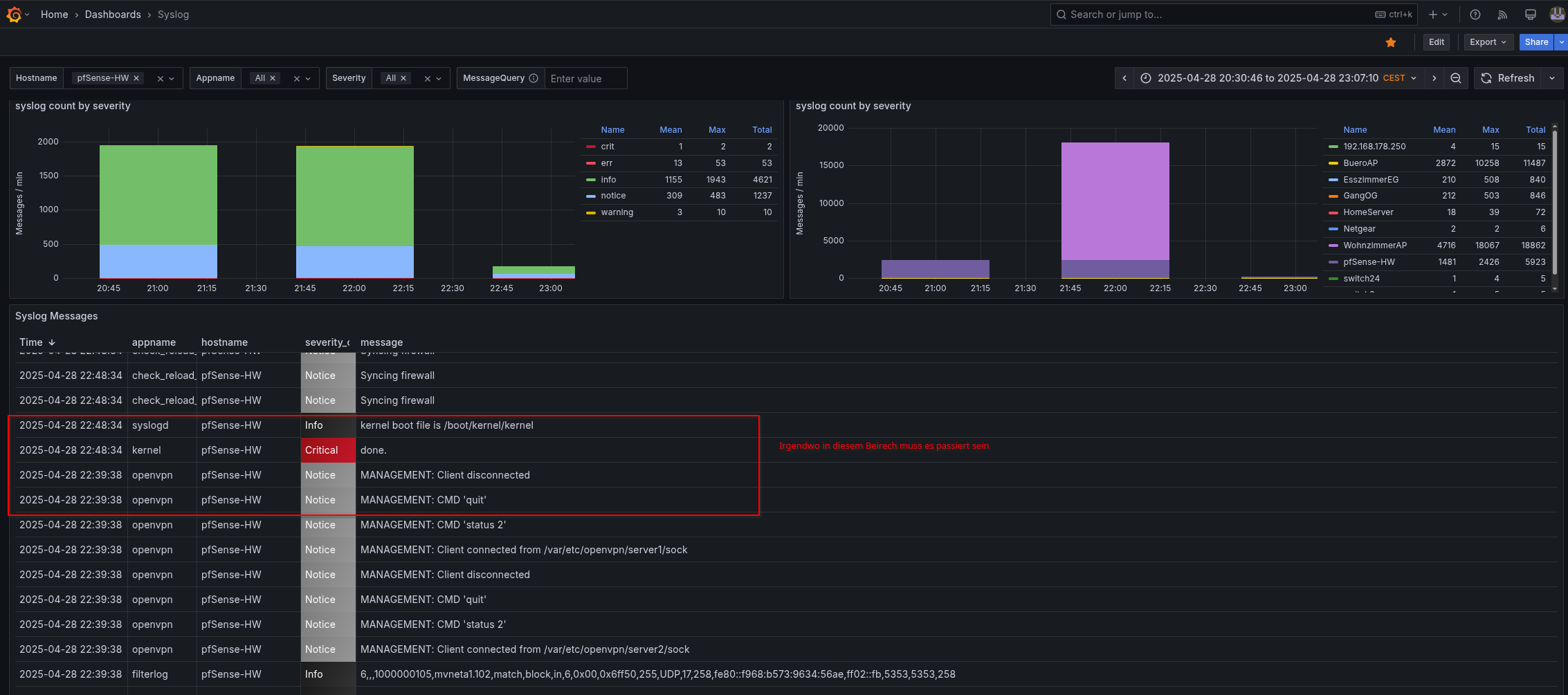Shift time range forward with right arrow
This screenshot has width=1568, height=695.
[1434, 78]
